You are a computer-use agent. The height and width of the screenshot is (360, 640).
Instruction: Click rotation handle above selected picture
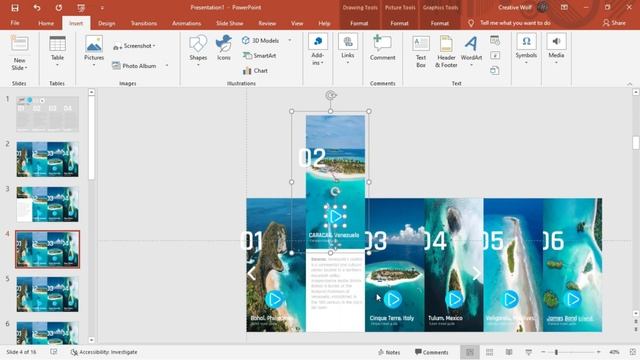[331, 95]
